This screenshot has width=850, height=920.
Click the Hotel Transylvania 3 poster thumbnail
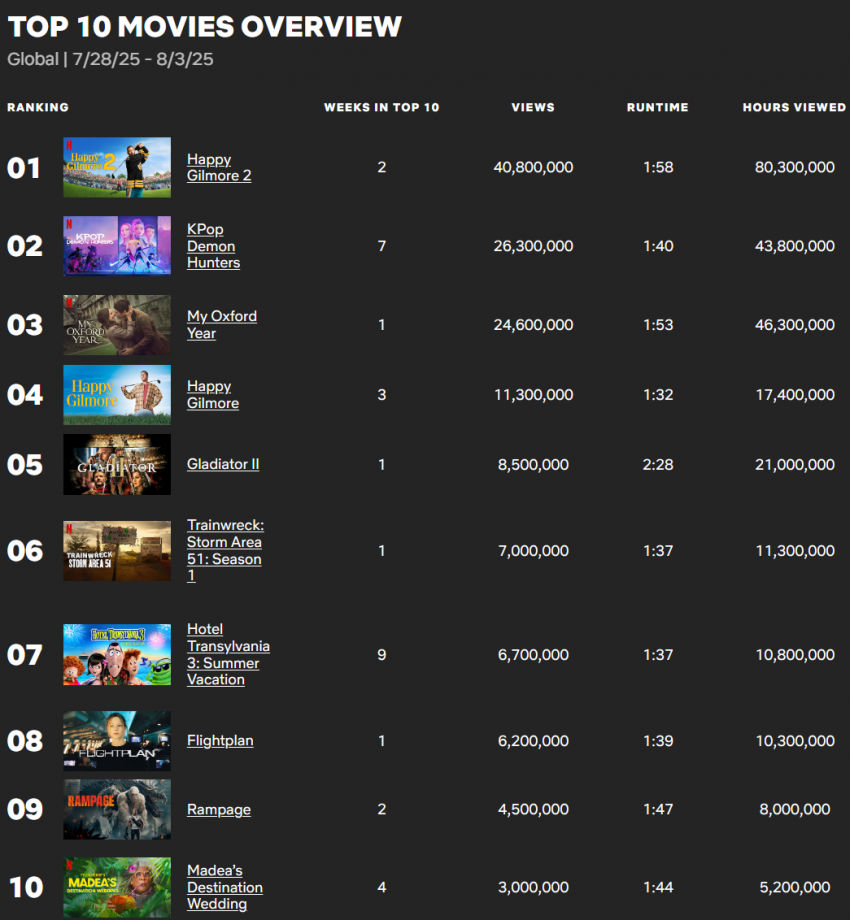click(117, 654)
